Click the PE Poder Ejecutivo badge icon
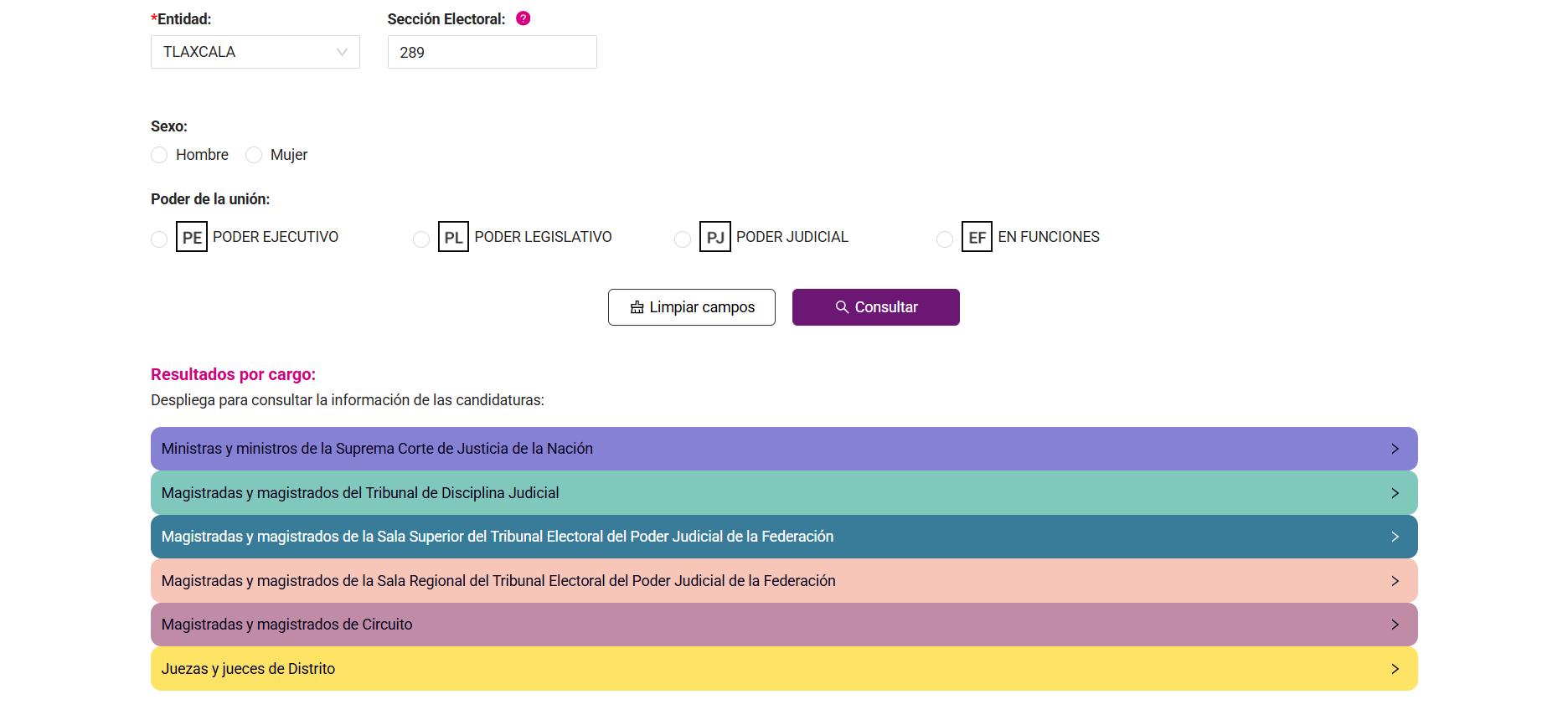Image resolution: width=1568 pixels, height=725 pixels. tap(192, 237)
